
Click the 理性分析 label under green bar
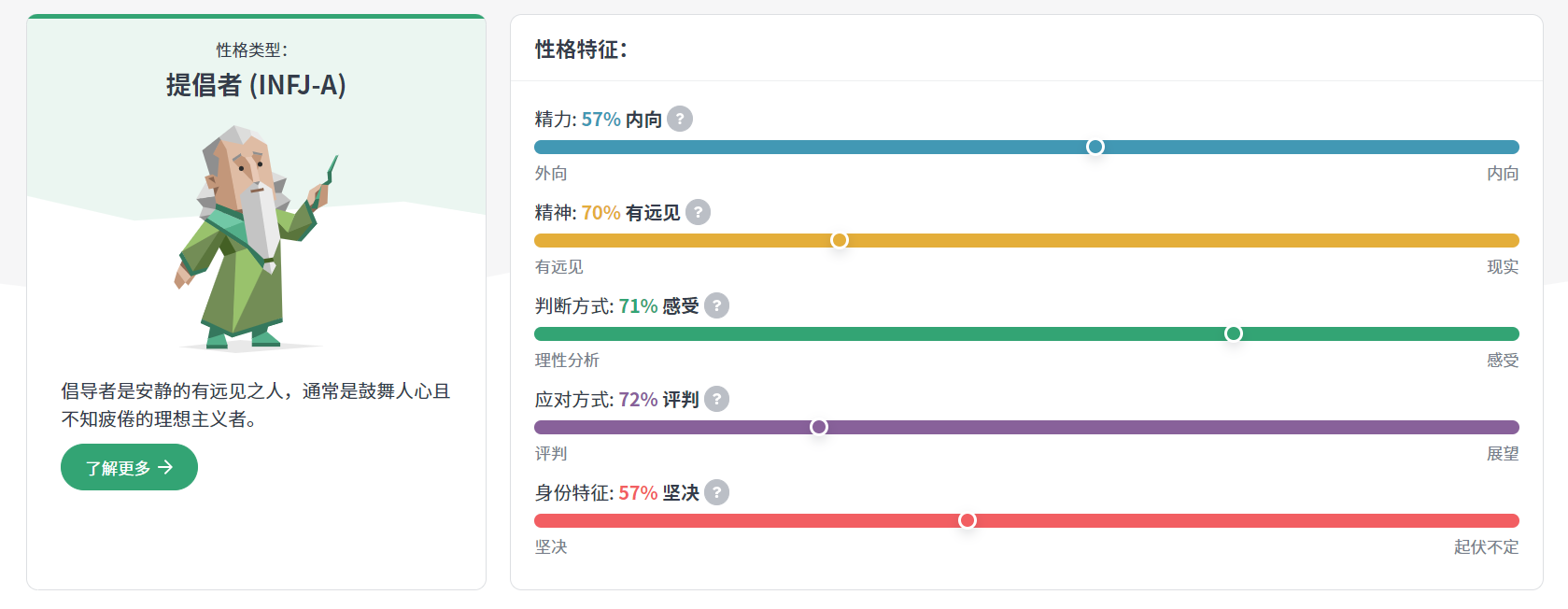567,361
